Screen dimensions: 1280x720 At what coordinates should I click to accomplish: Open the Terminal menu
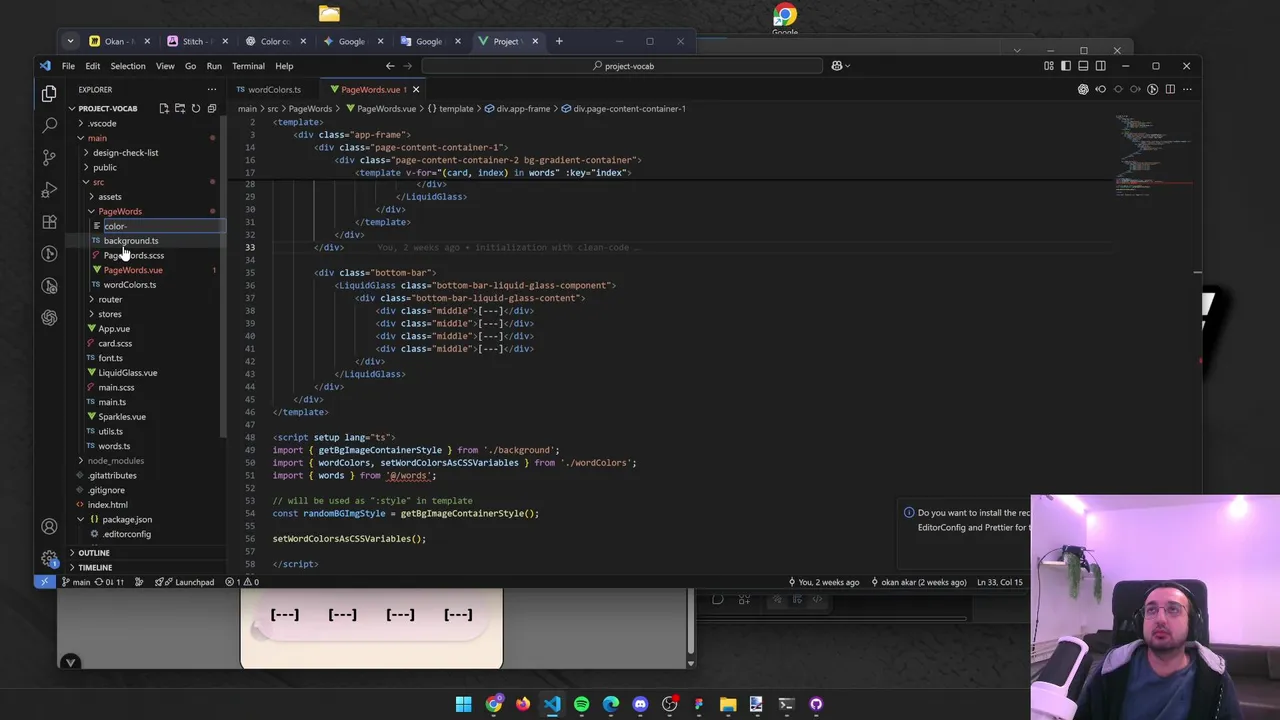tap(248, 66)
